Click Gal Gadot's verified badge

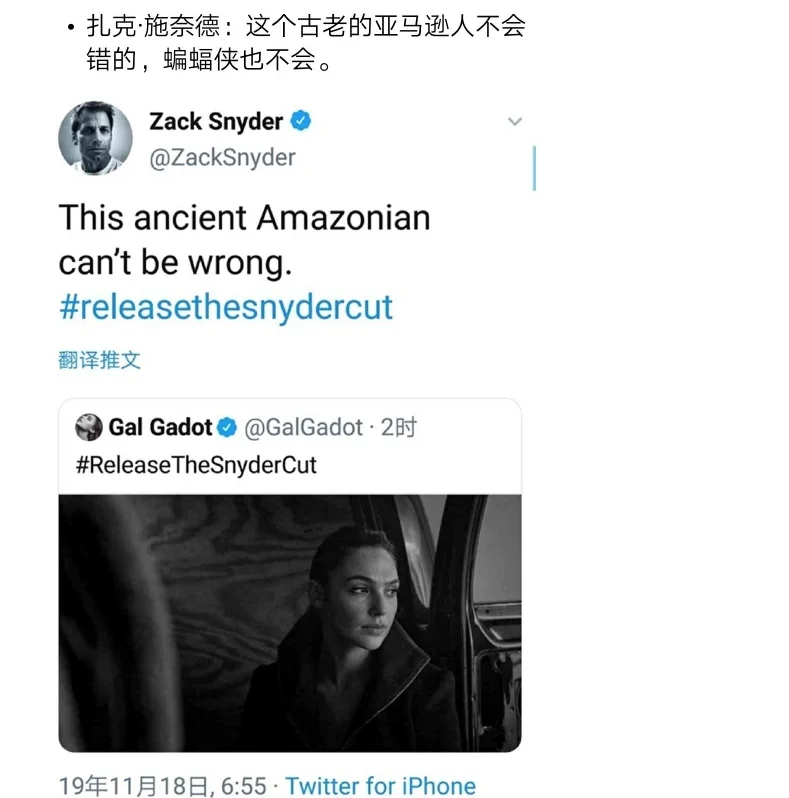227,427
